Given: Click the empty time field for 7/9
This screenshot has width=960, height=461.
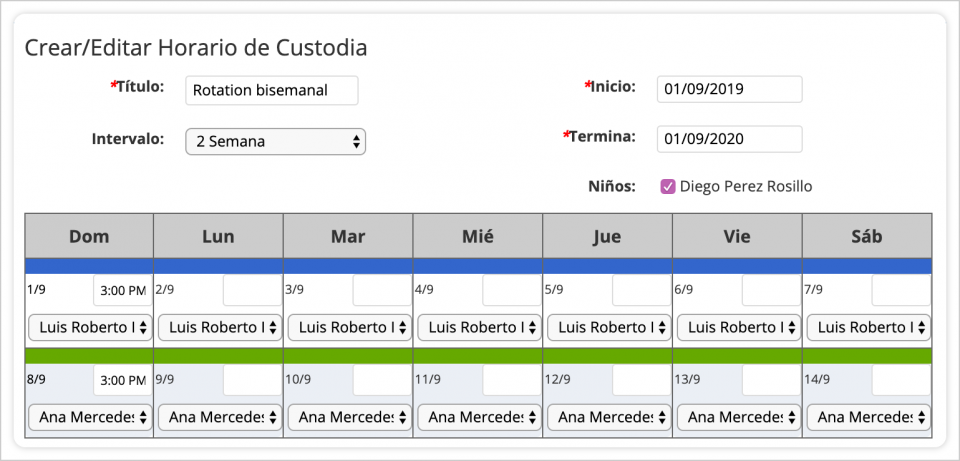Looking at the screenshot, I should pos(901,291).
